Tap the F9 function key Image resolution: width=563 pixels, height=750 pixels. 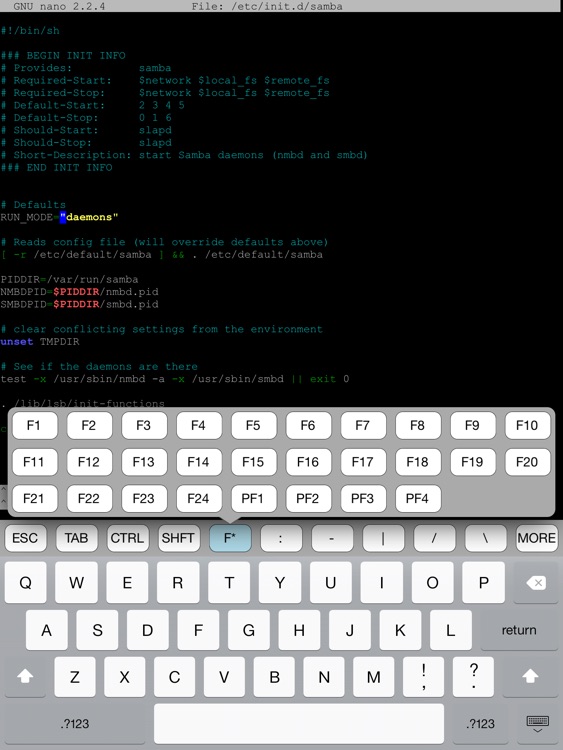[x=473, y=425]
